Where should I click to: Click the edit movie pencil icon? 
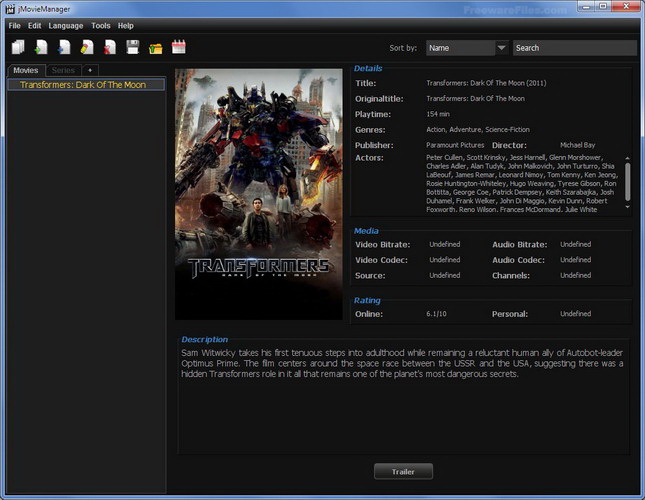click(x=86, y=47)
